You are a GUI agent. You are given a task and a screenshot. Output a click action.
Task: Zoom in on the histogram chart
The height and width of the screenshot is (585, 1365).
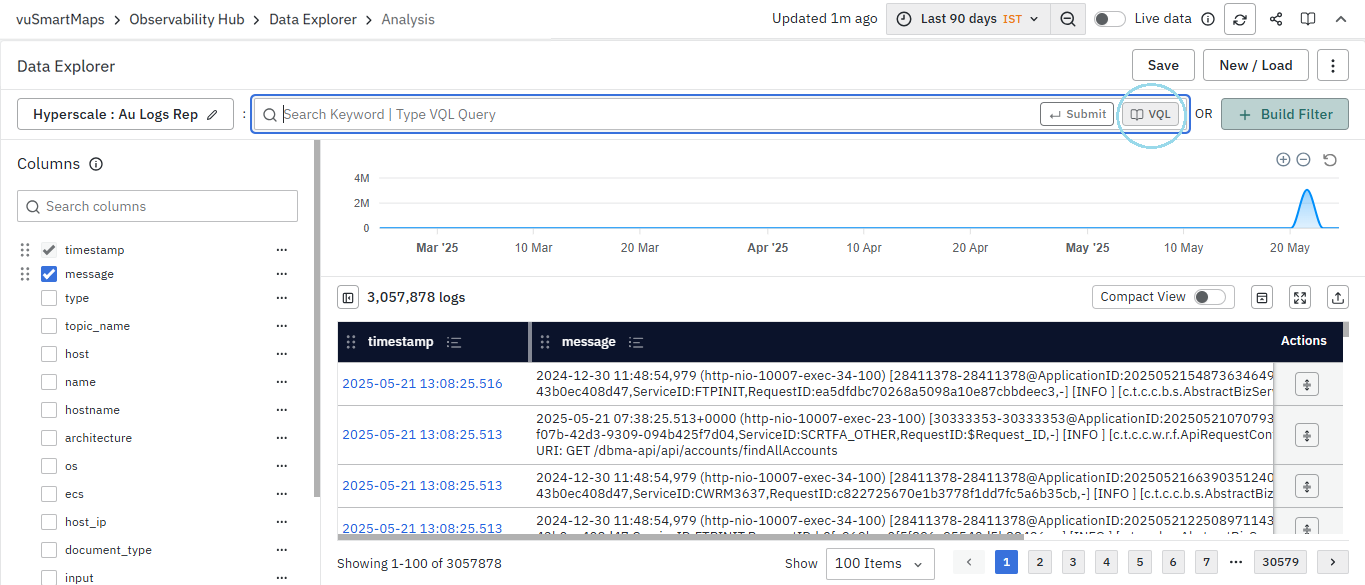tap(1283, 160)
